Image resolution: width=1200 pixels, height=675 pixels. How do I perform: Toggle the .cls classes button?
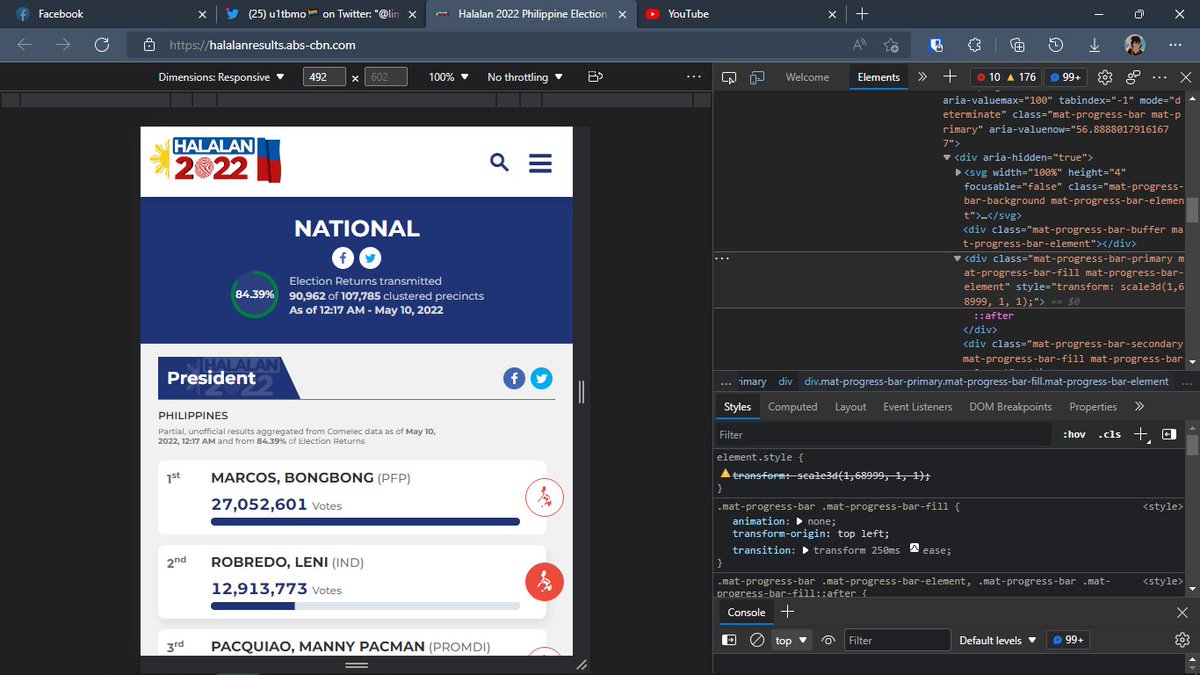click(x=1110, y=435)
